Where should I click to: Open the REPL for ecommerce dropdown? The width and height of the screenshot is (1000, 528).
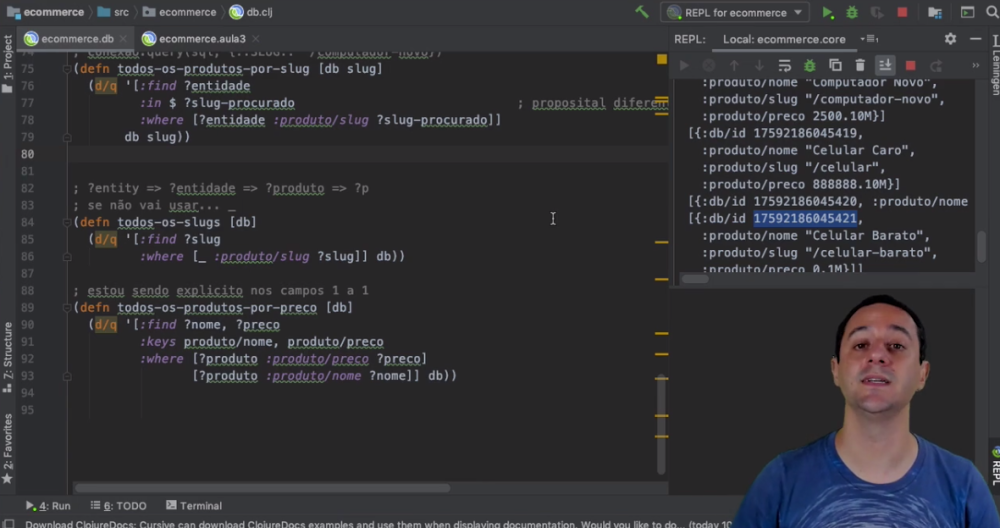coord(737,13)
